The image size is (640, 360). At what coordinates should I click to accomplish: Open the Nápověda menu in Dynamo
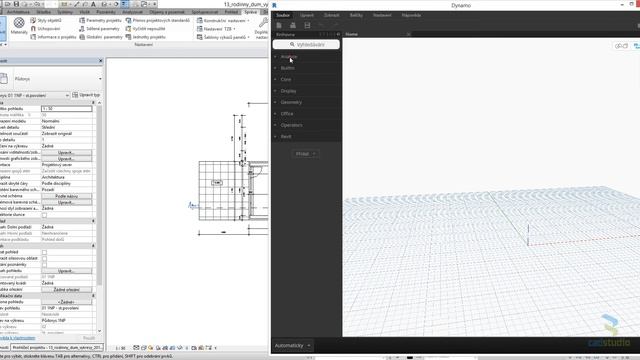(x=411, y=15)
